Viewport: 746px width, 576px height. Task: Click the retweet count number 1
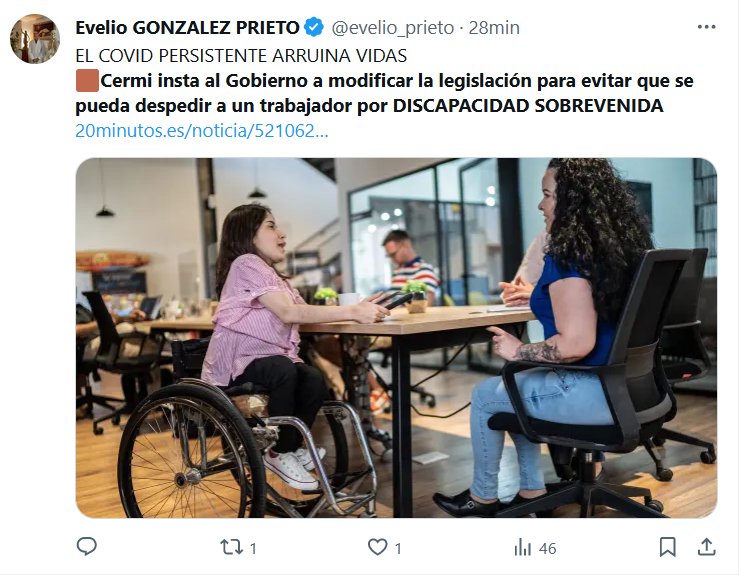point(253,548)
